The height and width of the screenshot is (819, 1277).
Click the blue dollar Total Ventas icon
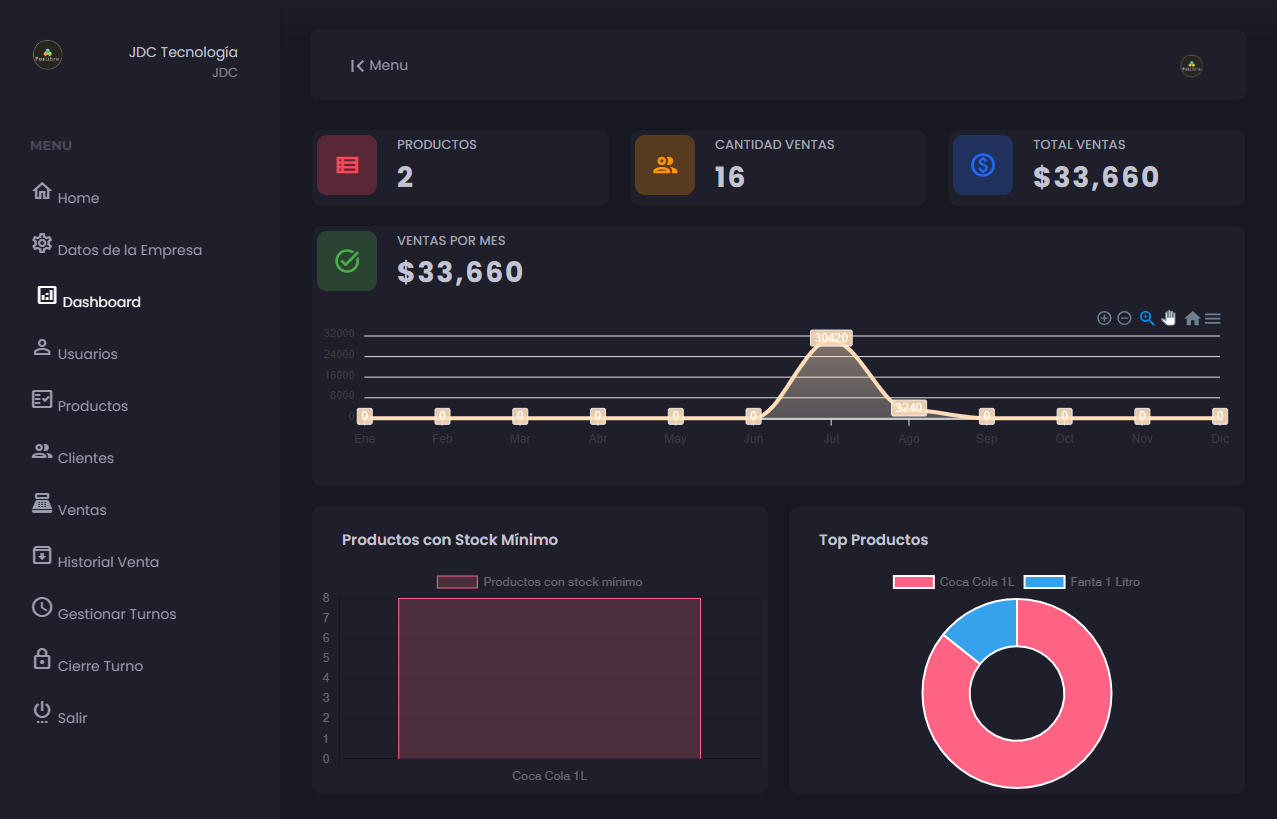(x=983, y=166)
